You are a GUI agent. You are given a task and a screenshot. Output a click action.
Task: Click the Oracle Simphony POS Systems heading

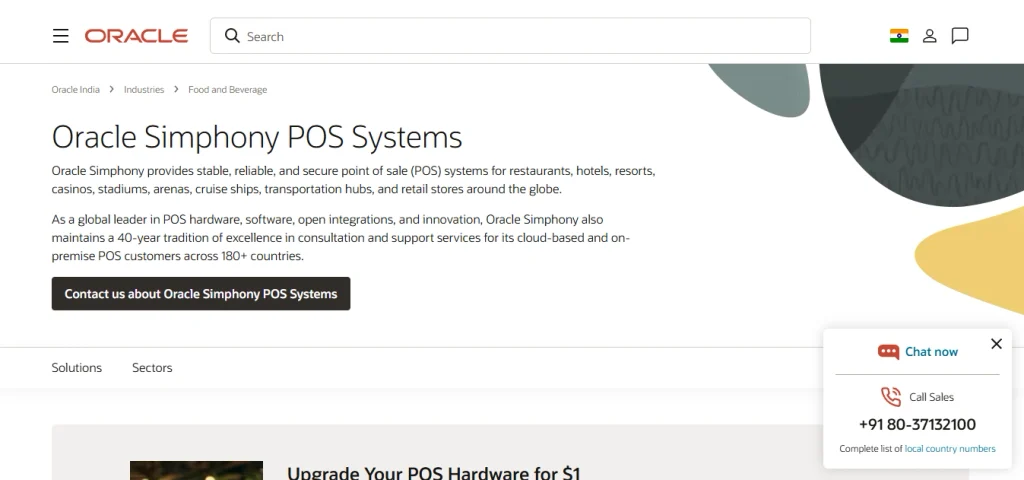pos(257,137)
